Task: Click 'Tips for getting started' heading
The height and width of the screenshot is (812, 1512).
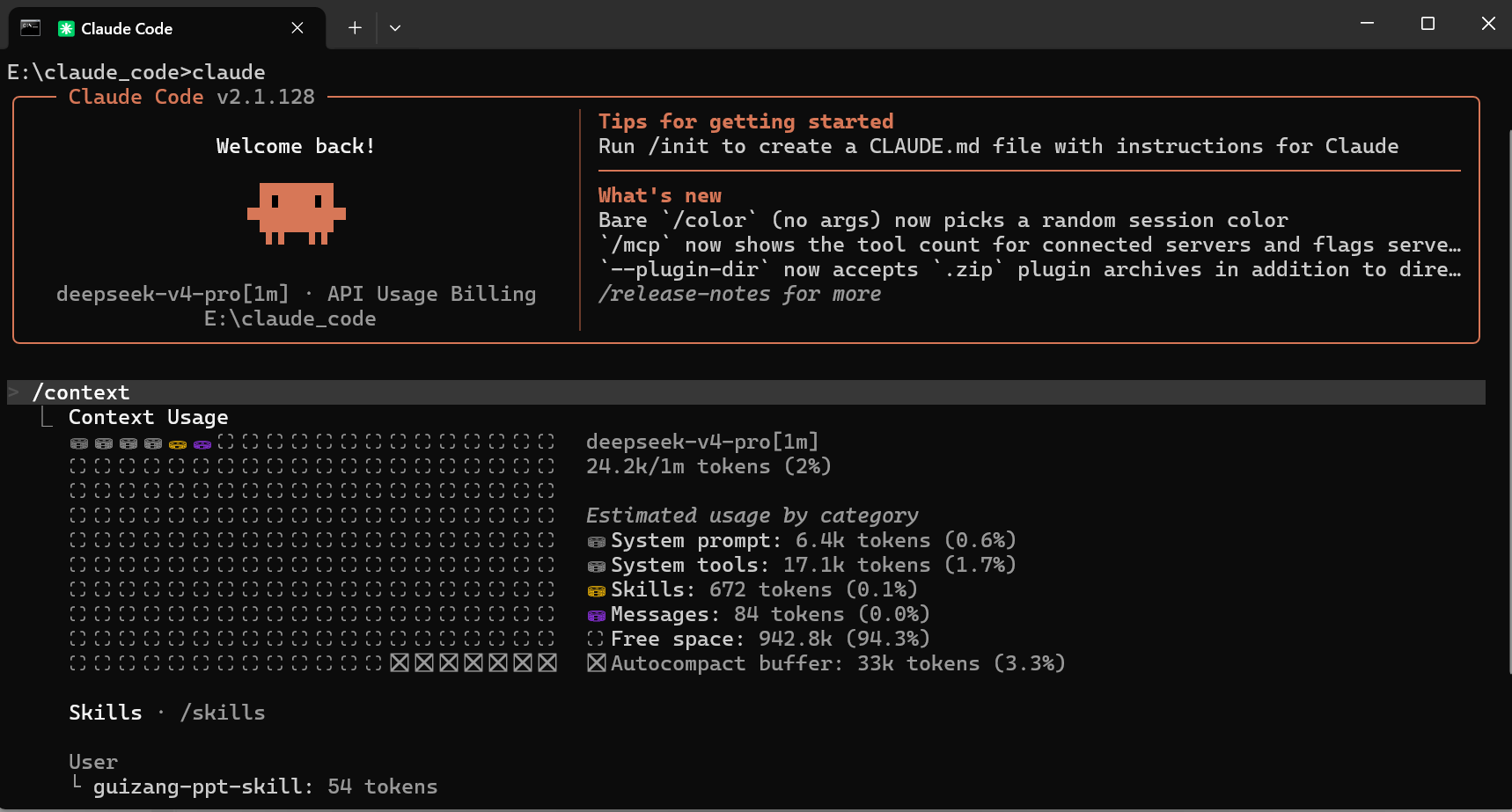Action: tap(746, 121)
